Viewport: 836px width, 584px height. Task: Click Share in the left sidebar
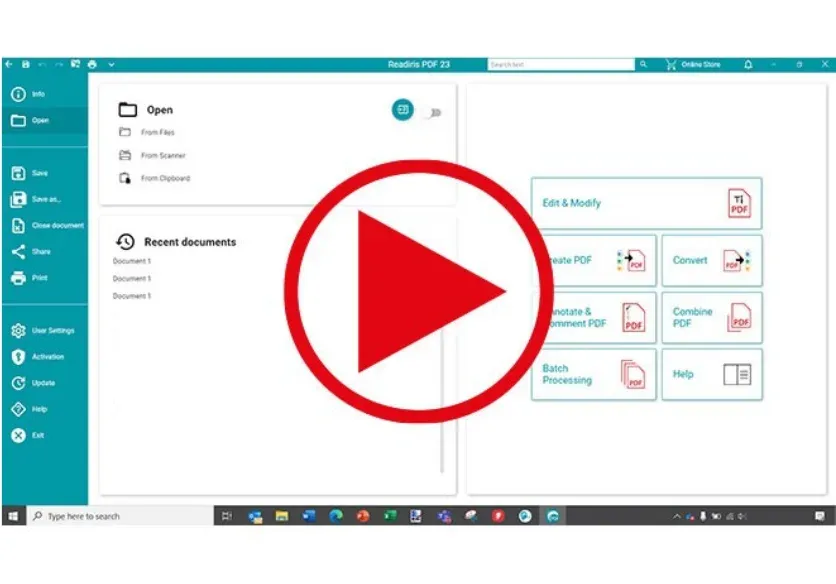pyautogui.click(x=45, y=251)
